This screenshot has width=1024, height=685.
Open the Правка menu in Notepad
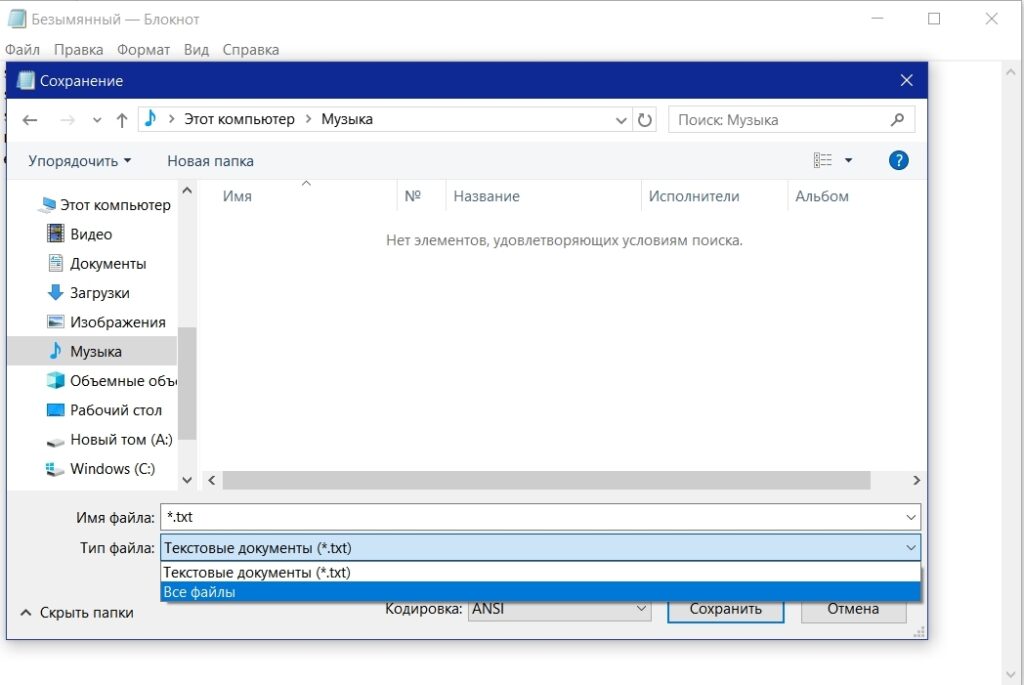(x=78, y=50)
